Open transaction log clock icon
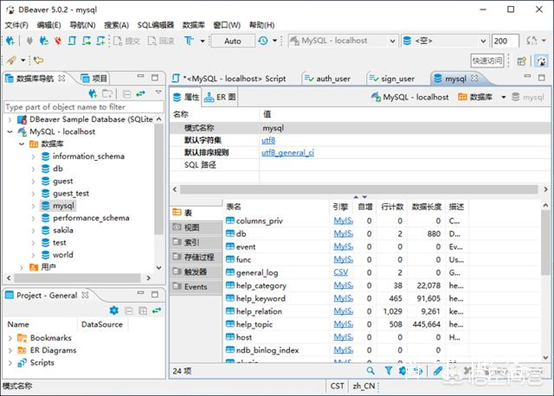Viewport: 554px width, 396px height. pos(263,41)
